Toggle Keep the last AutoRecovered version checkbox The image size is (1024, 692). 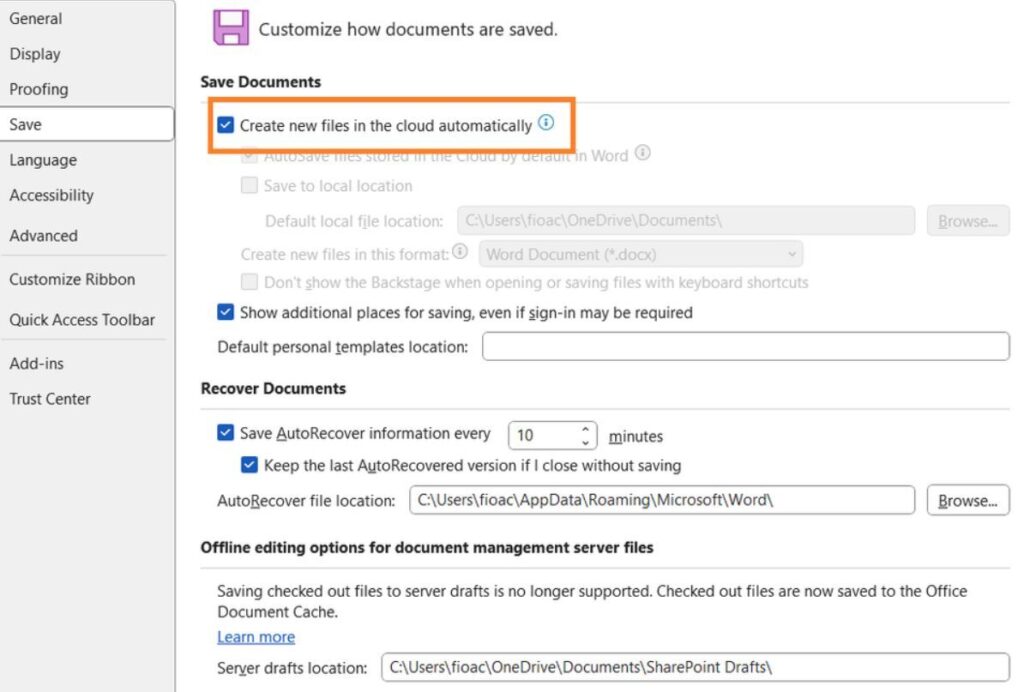[249, 465]
